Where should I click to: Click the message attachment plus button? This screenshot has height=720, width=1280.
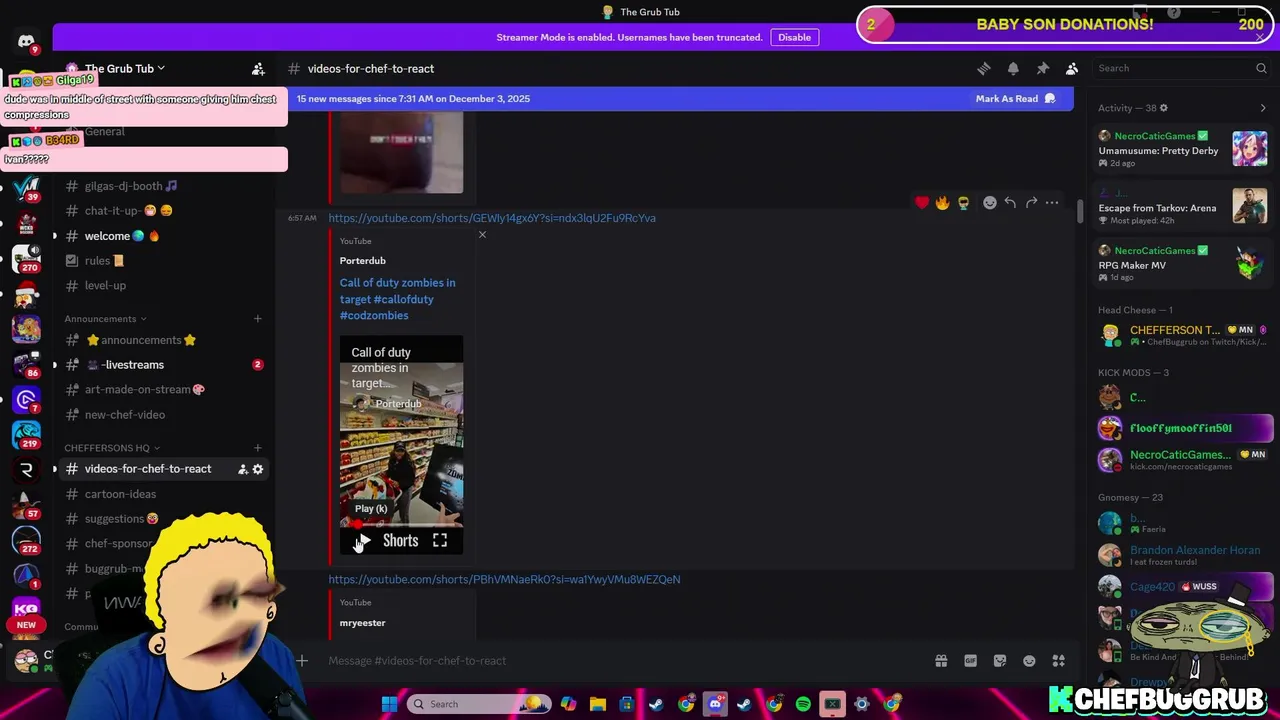point(302,660)
